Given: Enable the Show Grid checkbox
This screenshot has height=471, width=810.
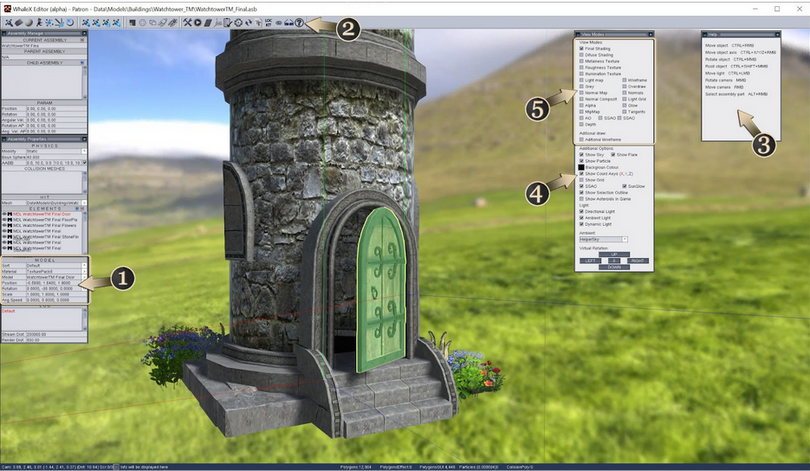Looking at the screenshot, I should pyautogui.click(x=581, y=180).
